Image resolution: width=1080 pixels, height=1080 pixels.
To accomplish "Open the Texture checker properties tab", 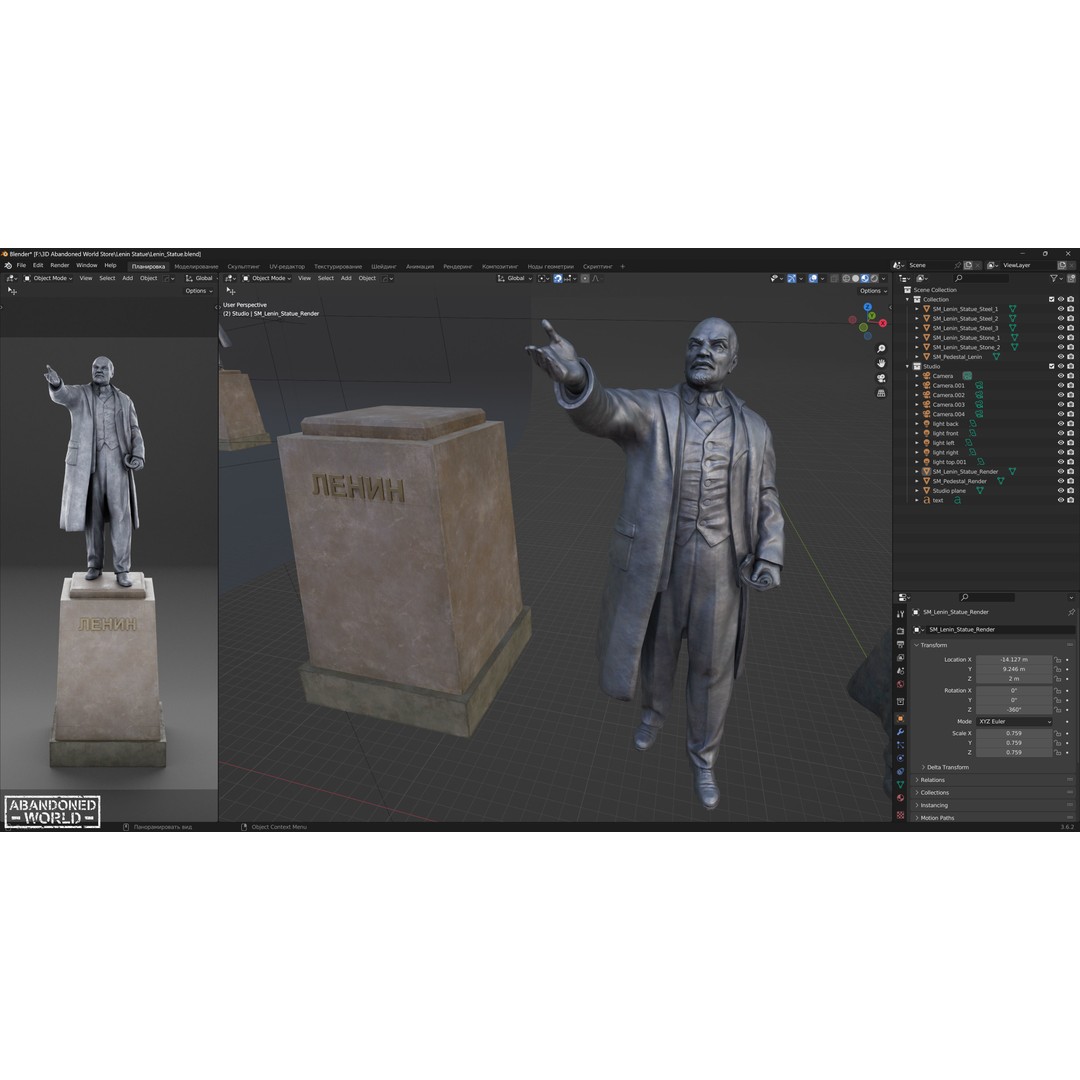I will click(x=900, y=815).
